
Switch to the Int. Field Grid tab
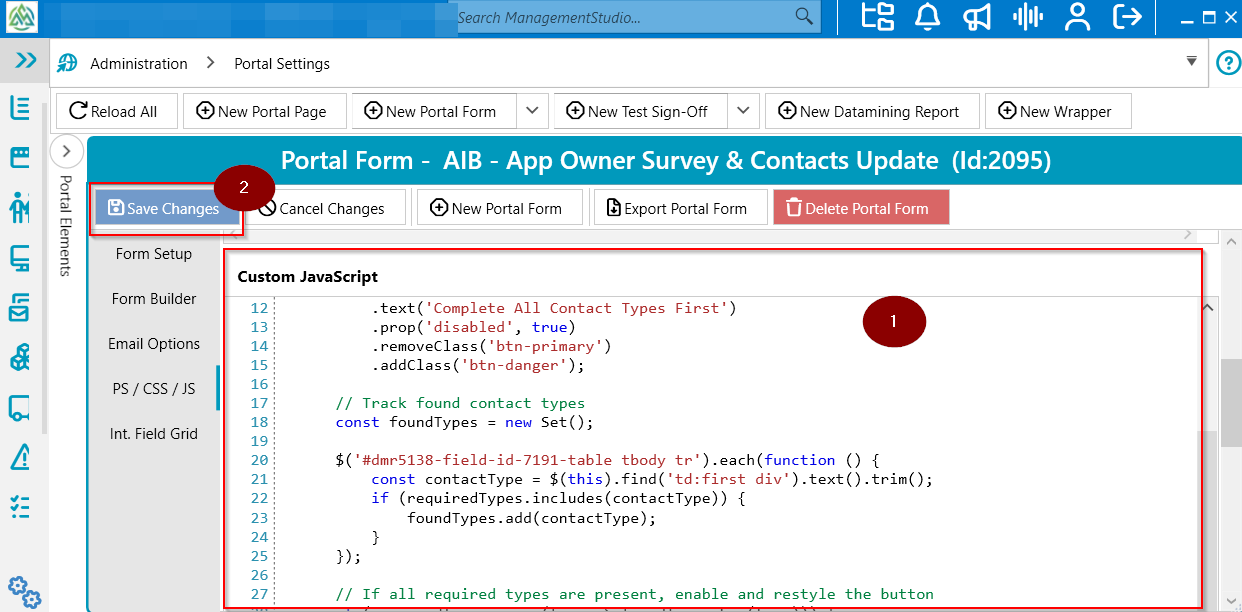(154, 434)
